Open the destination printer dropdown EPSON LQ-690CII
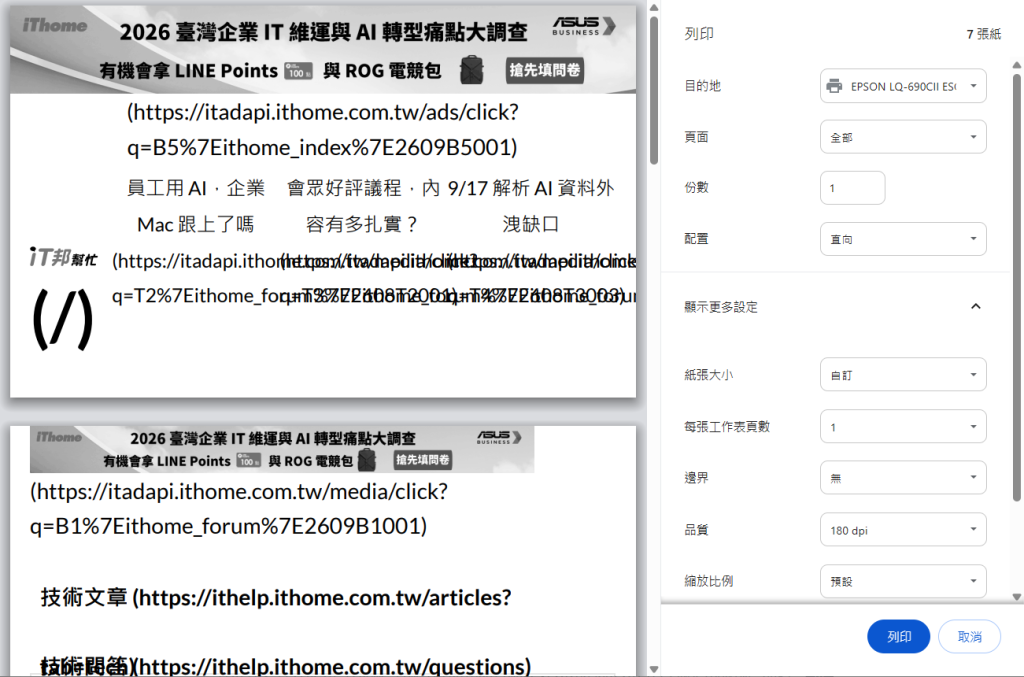1024x677 pixels. click(x=903, y=86)
